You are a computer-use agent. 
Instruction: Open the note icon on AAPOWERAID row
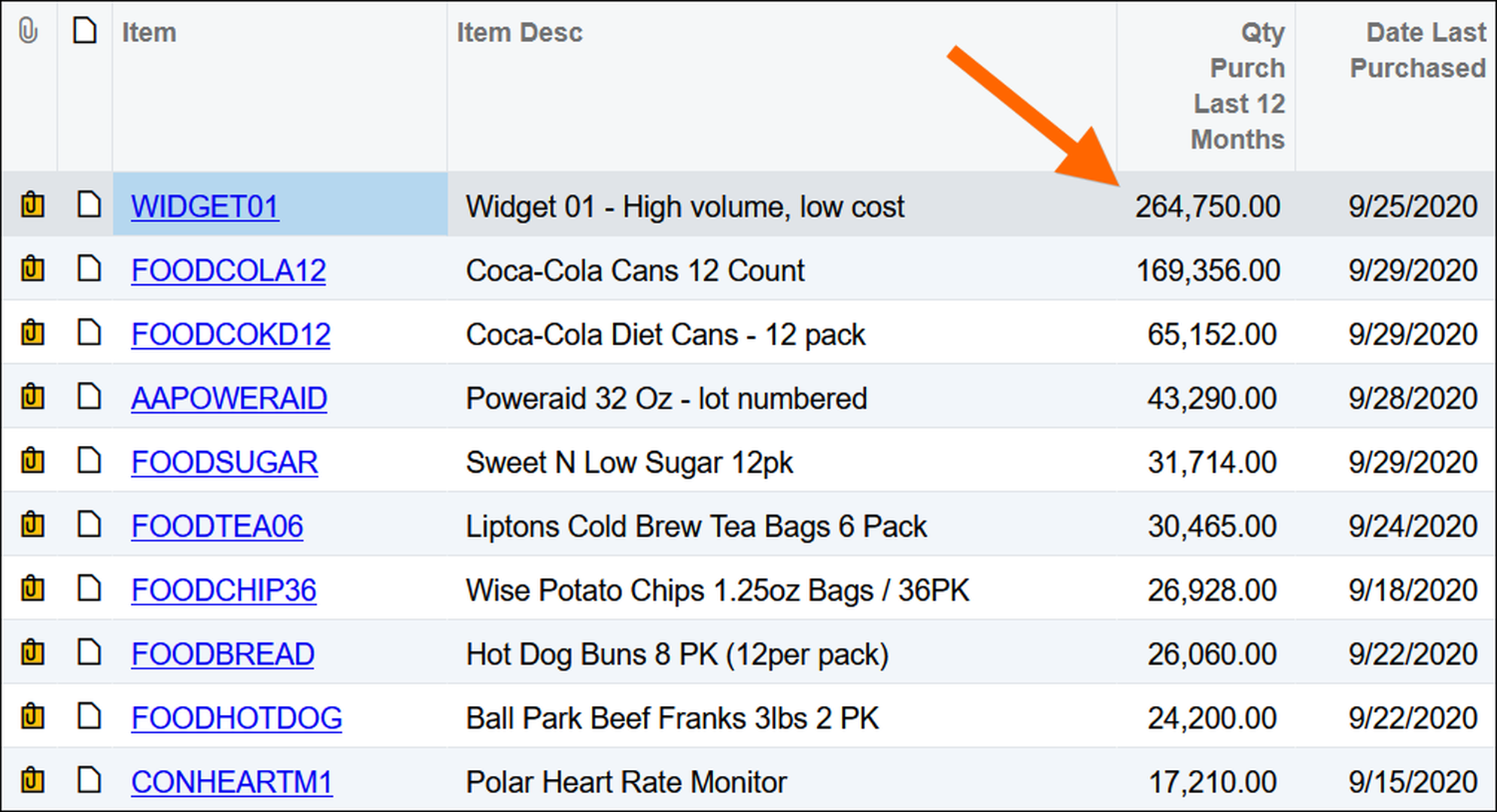coord(89,396)
